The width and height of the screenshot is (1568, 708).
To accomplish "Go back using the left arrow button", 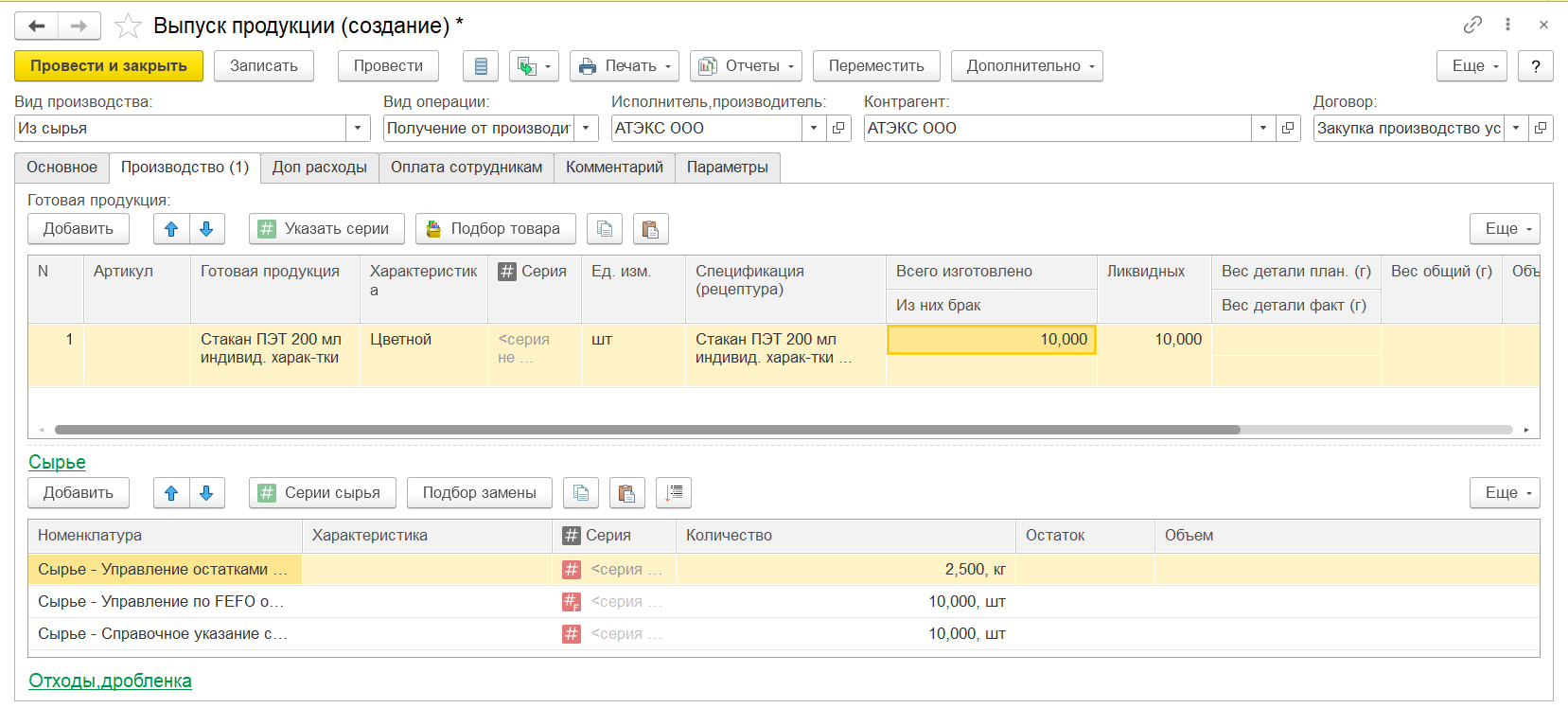I will [37, 27].
